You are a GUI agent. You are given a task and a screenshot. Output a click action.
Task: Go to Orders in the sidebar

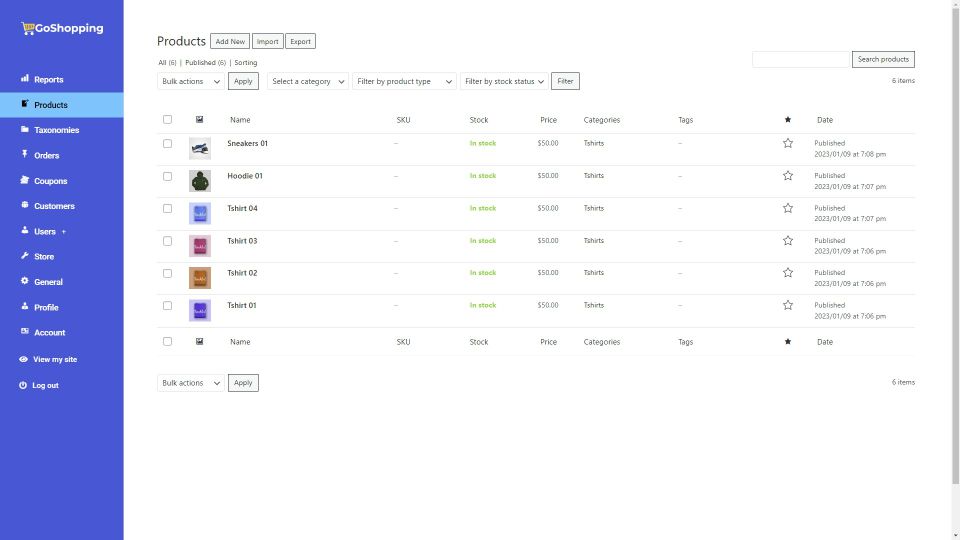coord(46,155)
